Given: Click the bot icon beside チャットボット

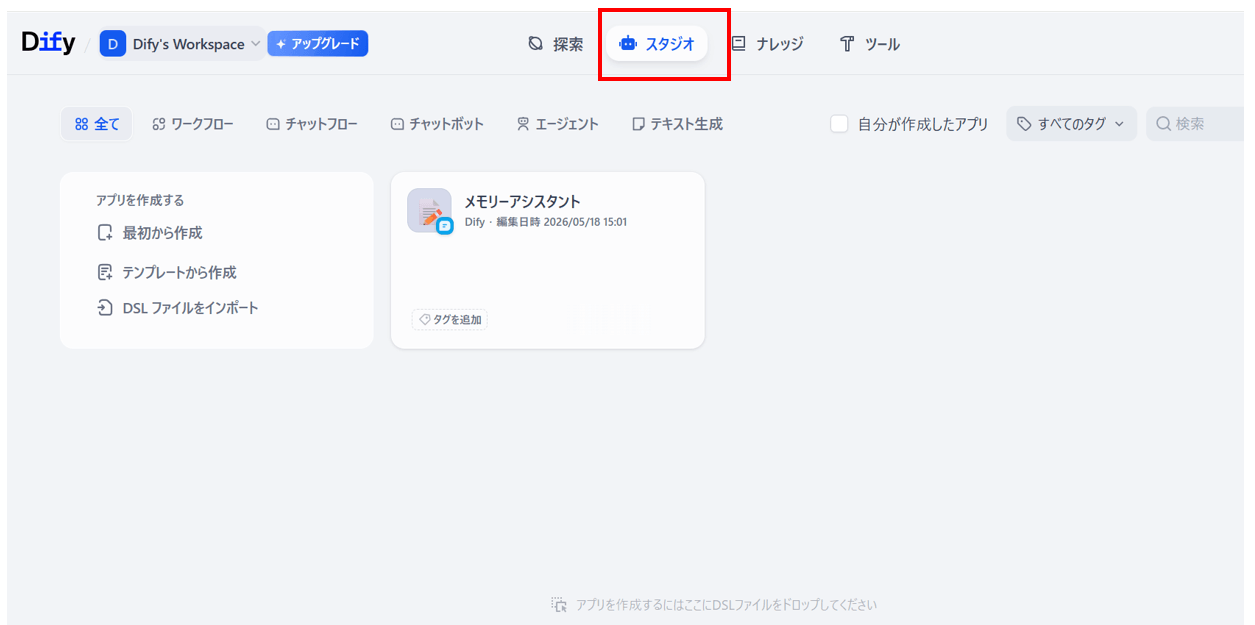Looking at the screenshot, I should click(397, 124).
